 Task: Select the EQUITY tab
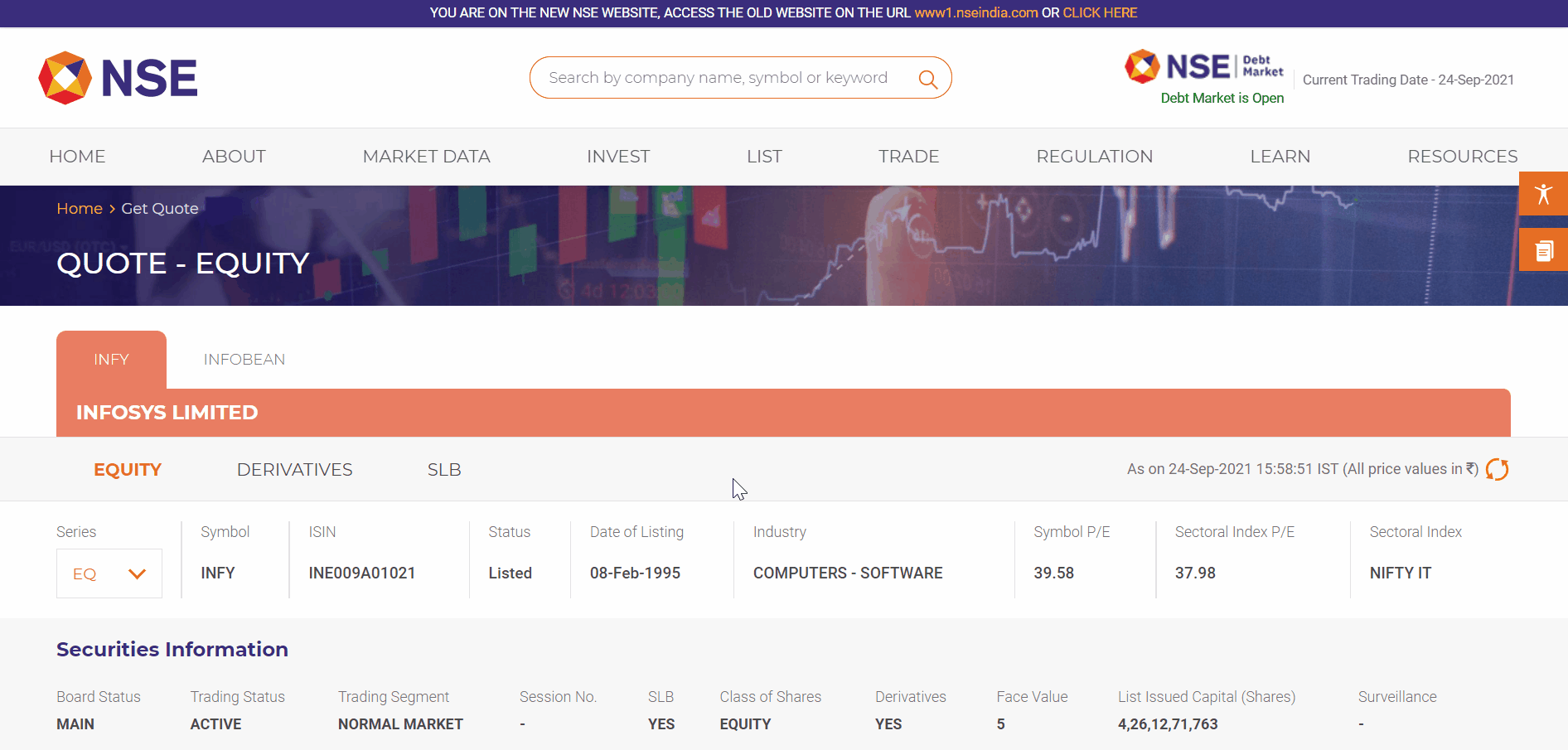[128, 470]
